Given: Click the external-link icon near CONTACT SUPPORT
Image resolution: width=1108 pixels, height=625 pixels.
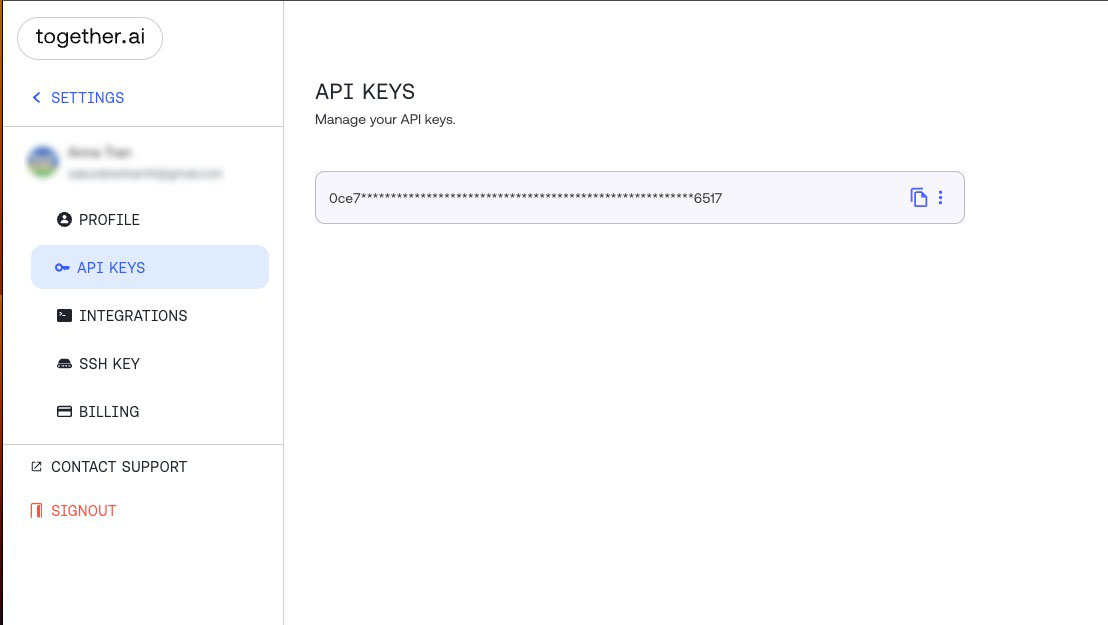Looking at the screenshot, I should pyautogui.click(x=36, y=466).
